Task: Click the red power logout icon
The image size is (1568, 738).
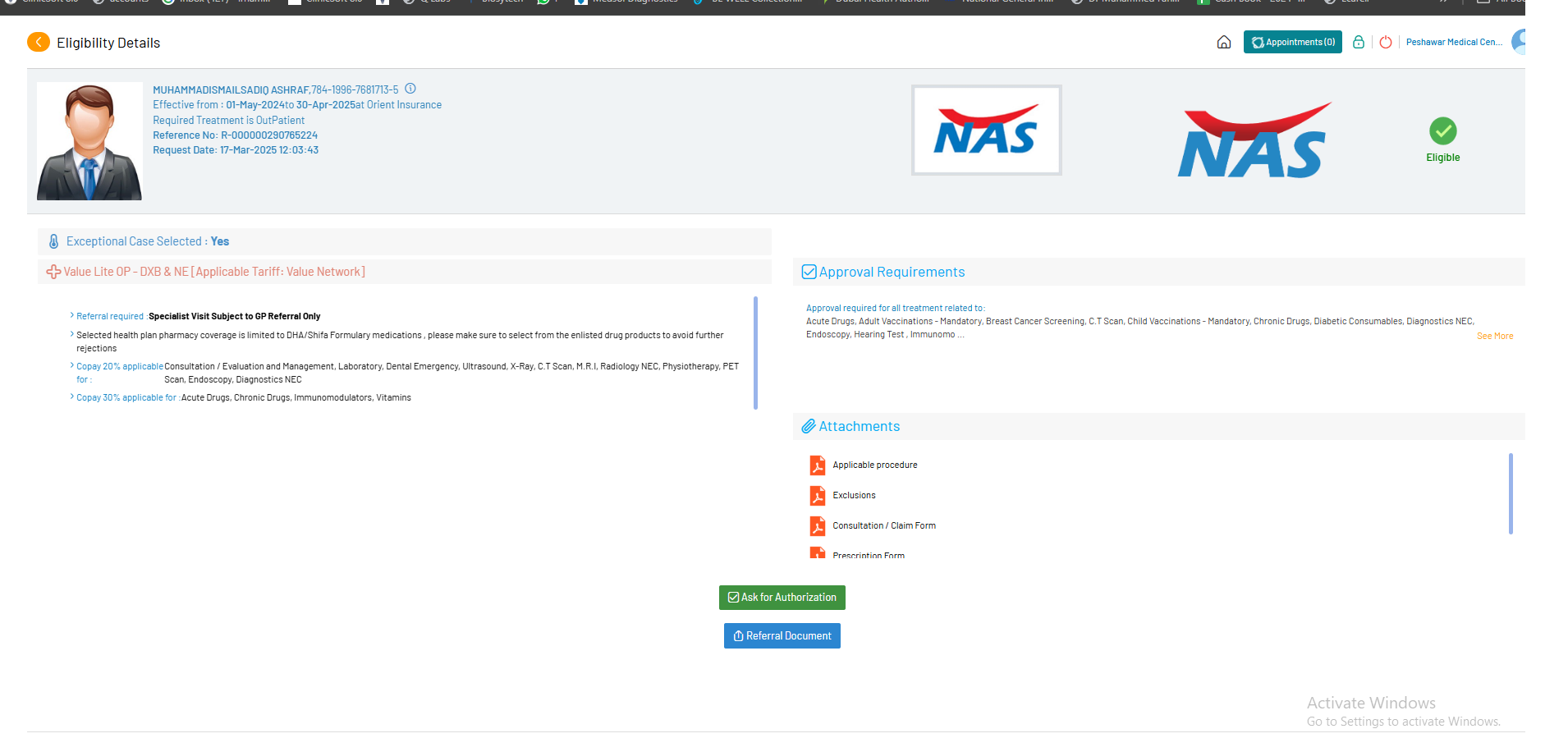Action: point(1386,42)
